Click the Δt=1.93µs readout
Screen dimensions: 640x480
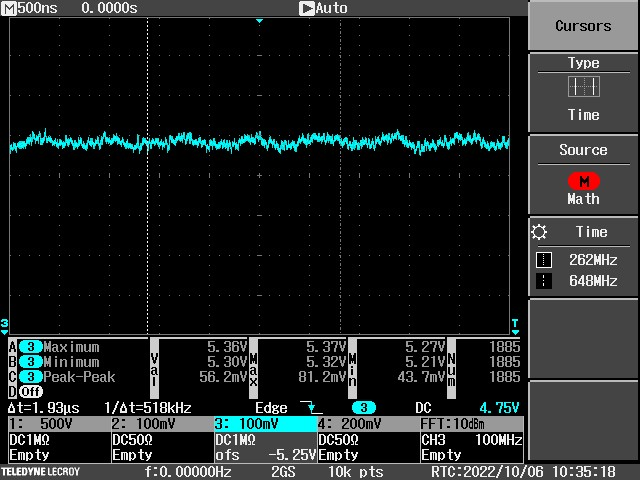tap(44, 408)
